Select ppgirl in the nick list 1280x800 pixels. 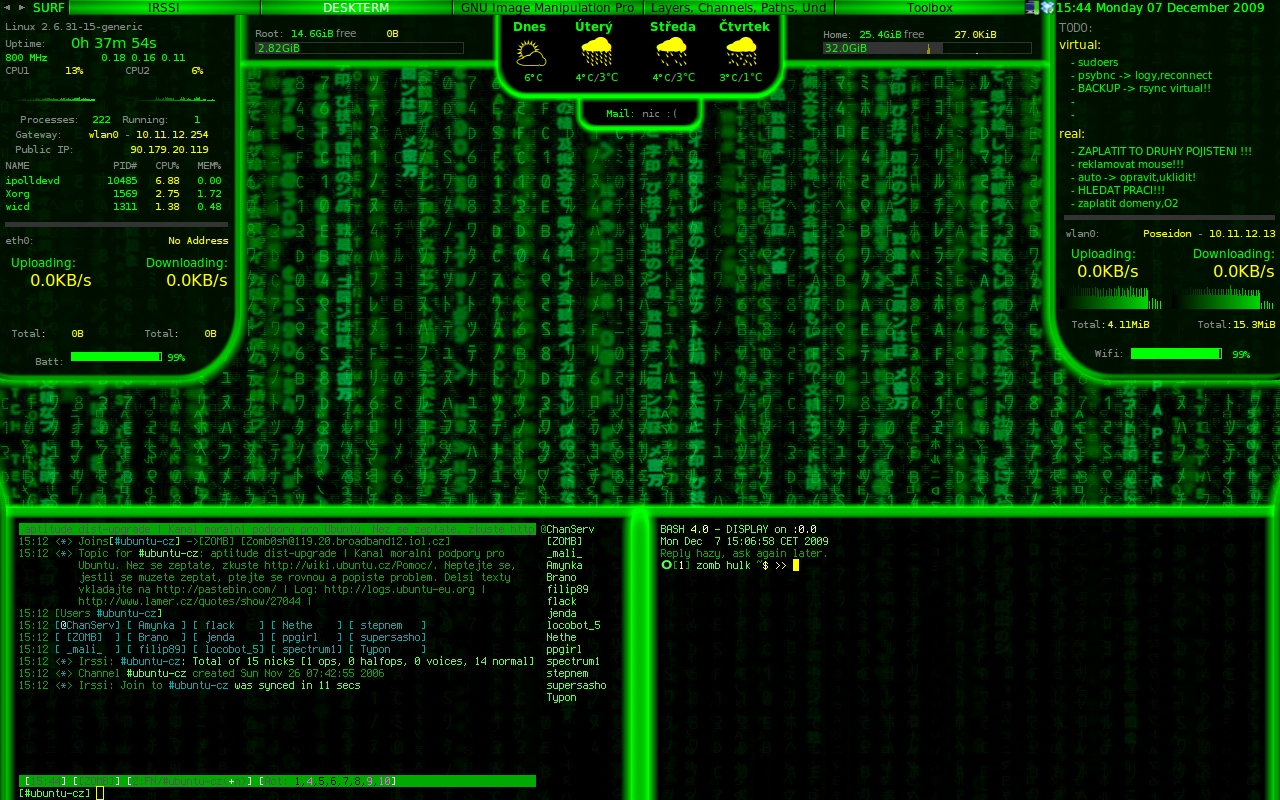pyautogui.click(x=564, y=649)
